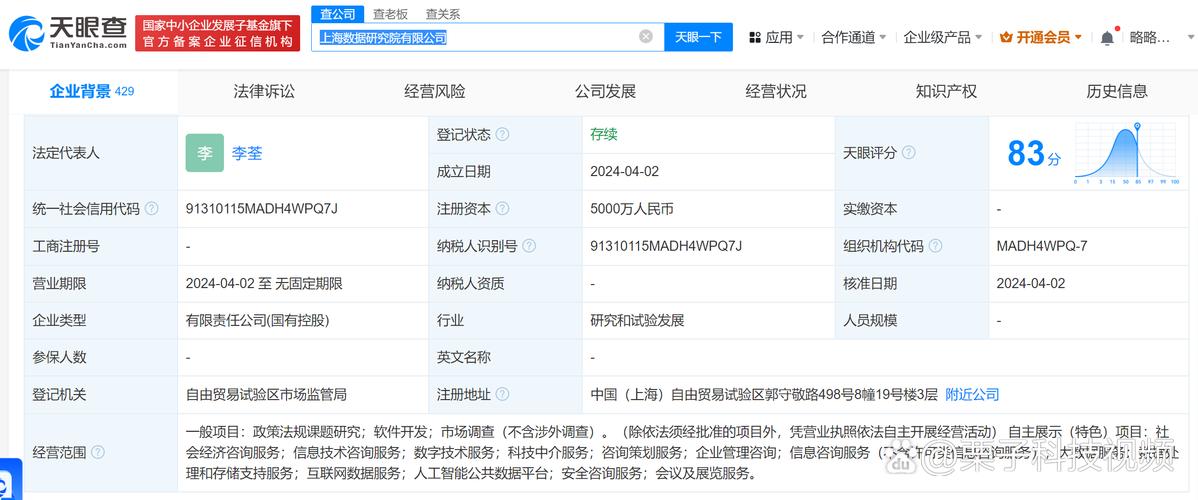Switch to the 查关系 search tab
1198x500 pixels.
point(442,14)
